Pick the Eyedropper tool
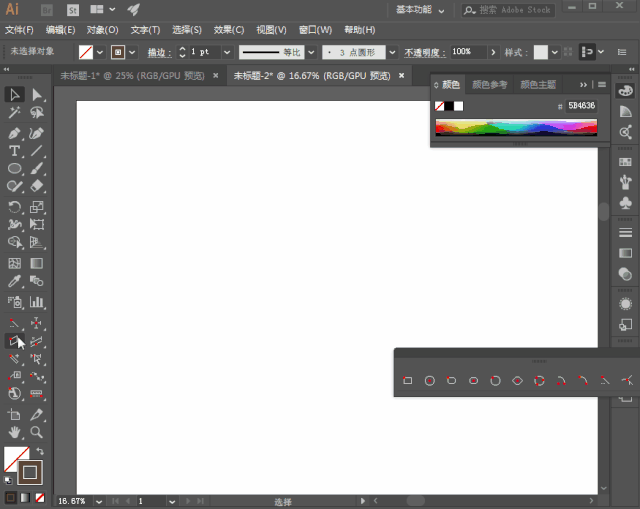The height and width of the screenshot is (509, 640). tap(14, 281)
